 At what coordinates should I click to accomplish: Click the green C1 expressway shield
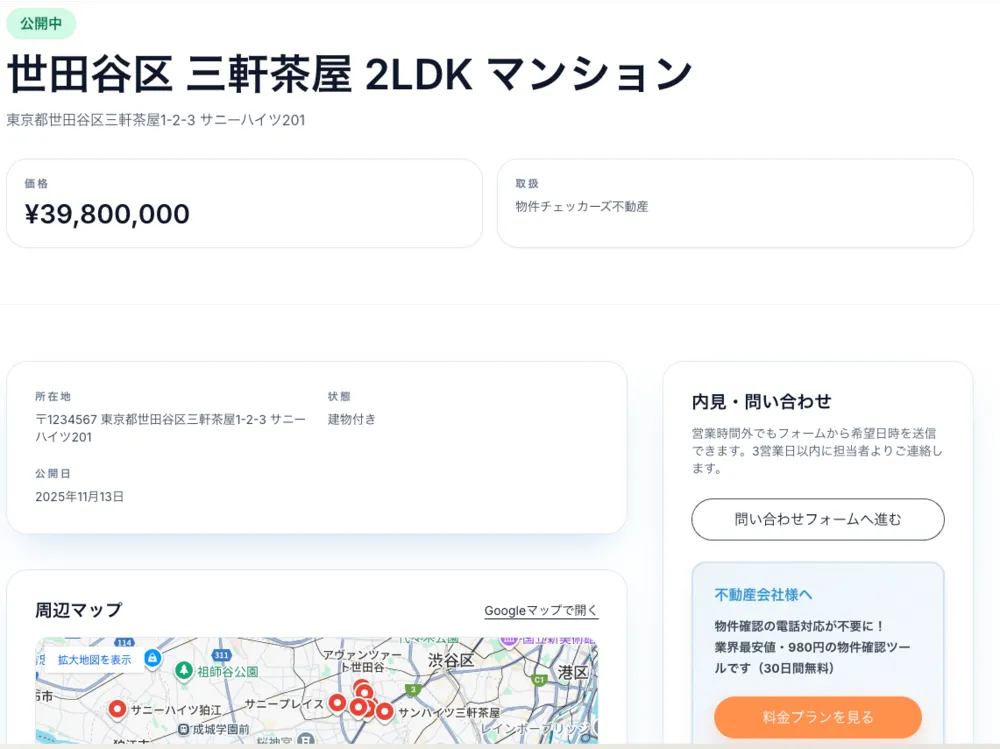(x=539, y=680)
